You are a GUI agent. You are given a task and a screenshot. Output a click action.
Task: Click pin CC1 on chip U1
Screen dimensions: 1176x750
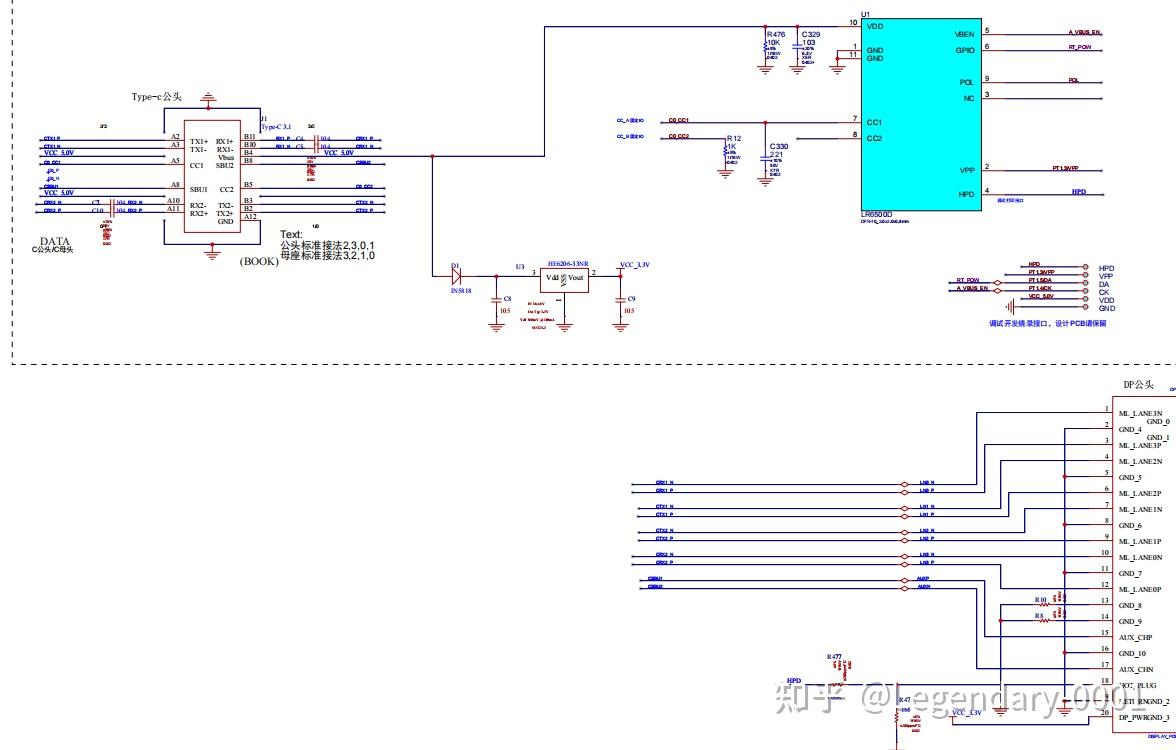pos(874,121)
